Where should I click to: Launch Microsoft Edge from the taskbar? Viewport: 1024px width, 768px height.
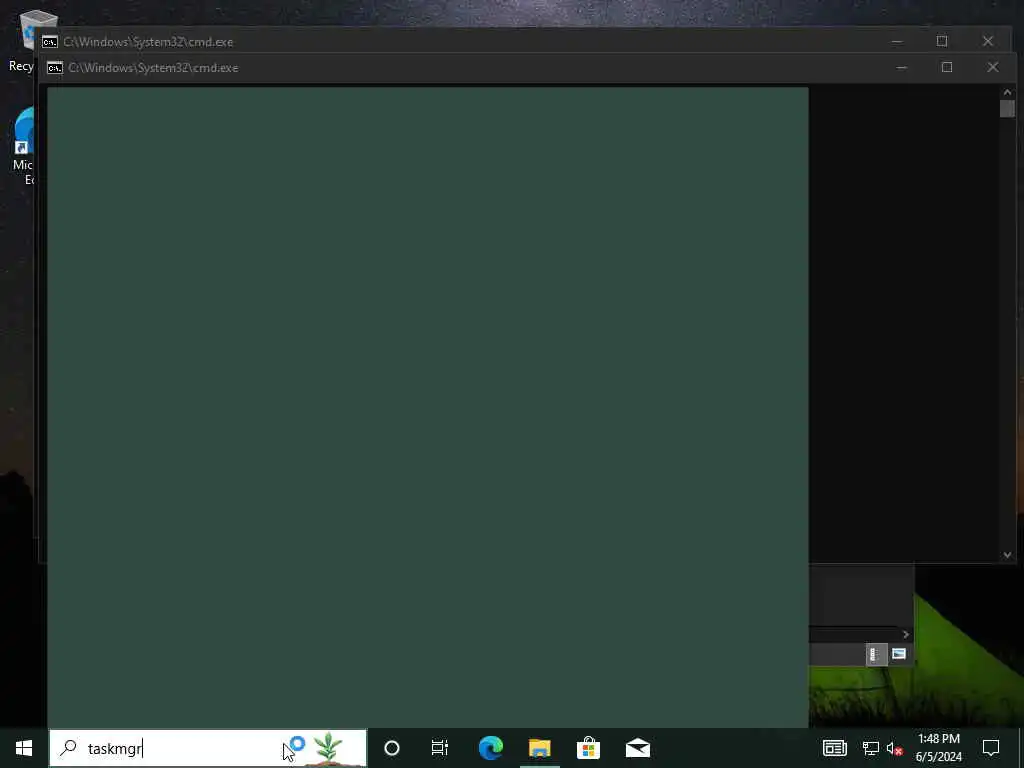click(x=490, y=748)
